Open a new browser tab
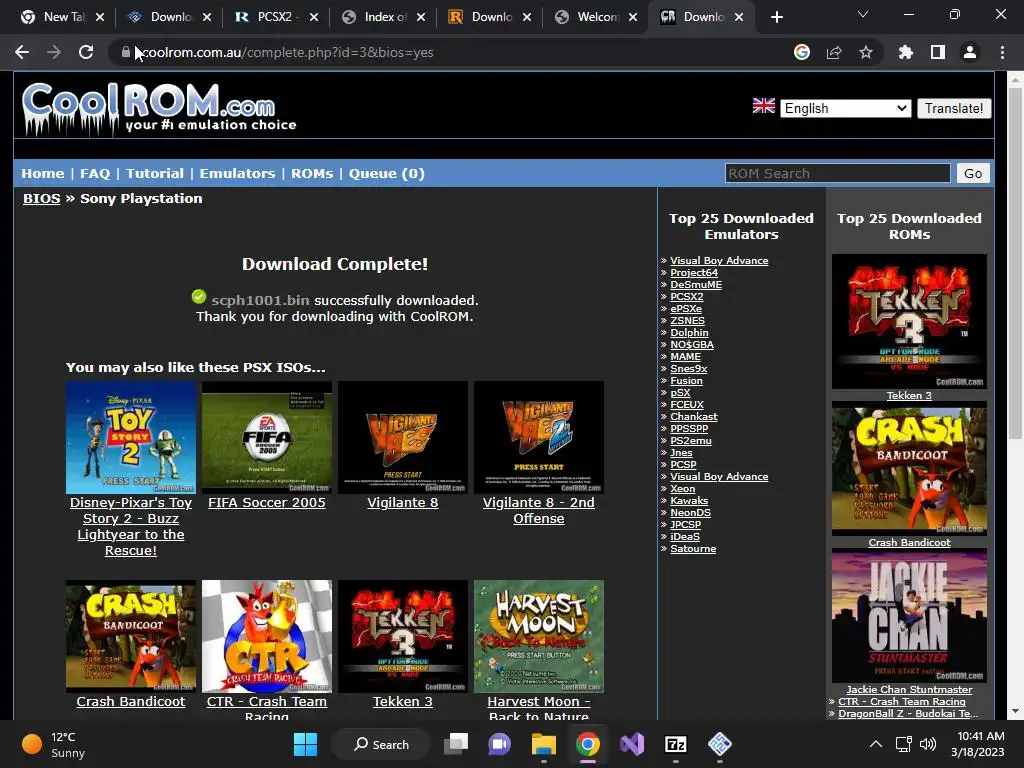 point(776,17)
